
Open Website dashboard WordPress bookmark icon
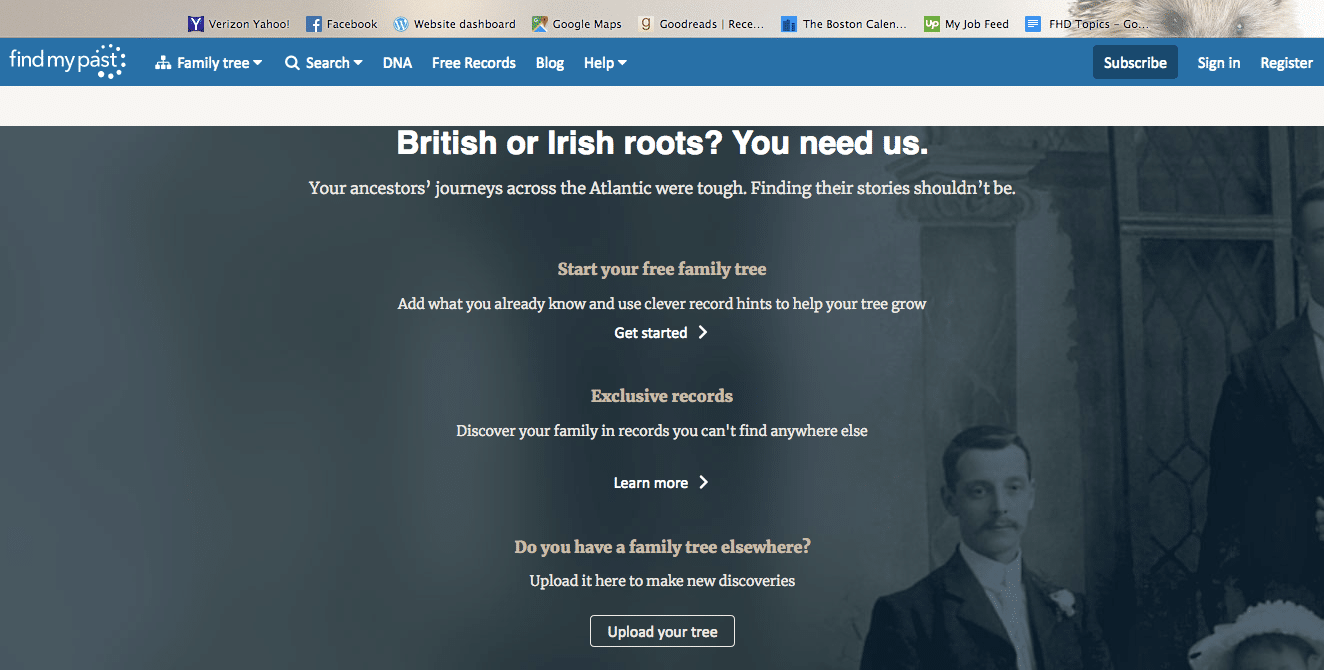[x=401, y=24]
